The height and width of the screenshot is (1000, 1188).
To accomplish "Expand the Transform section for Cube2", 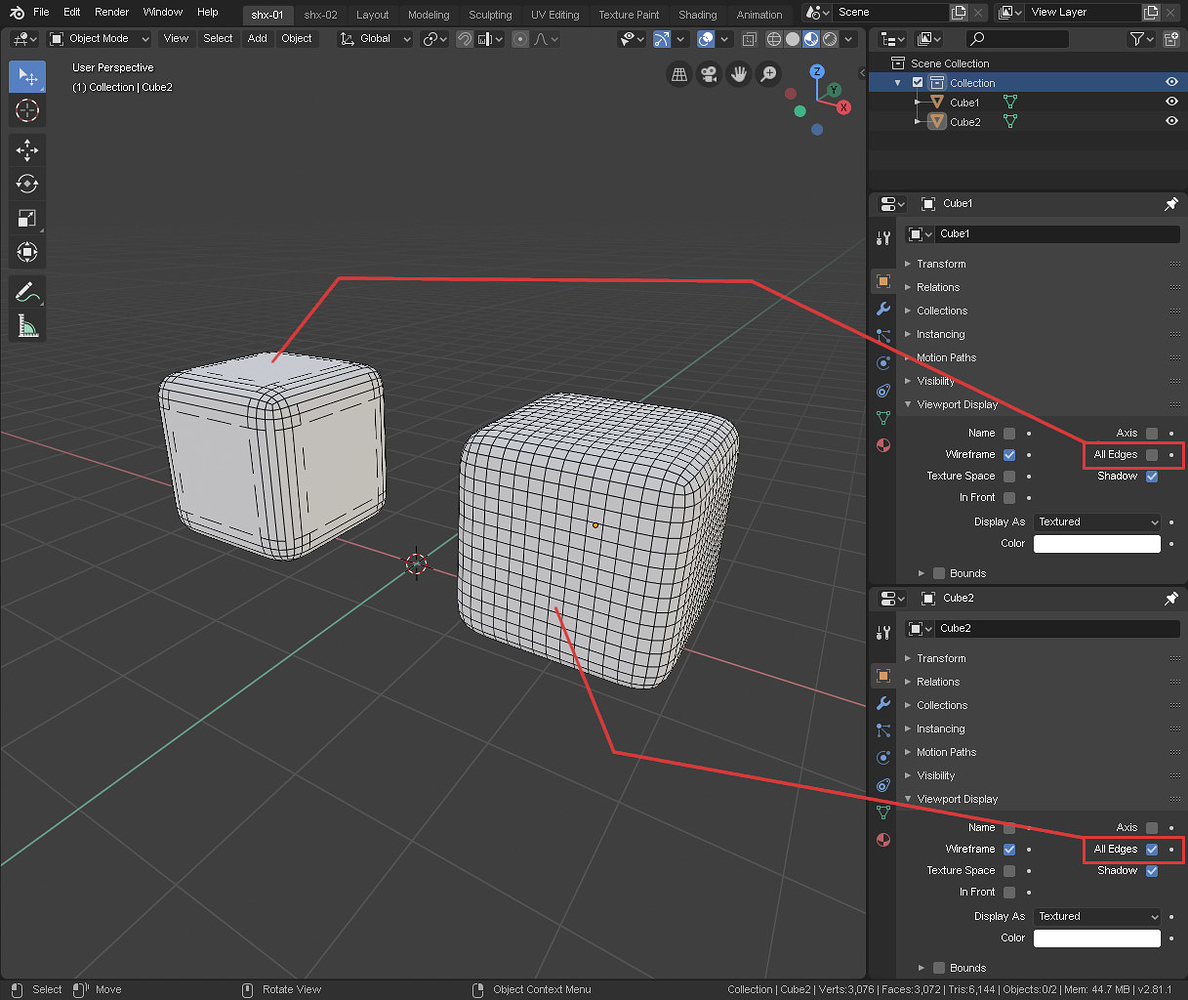I will click(x=941, y=658).
